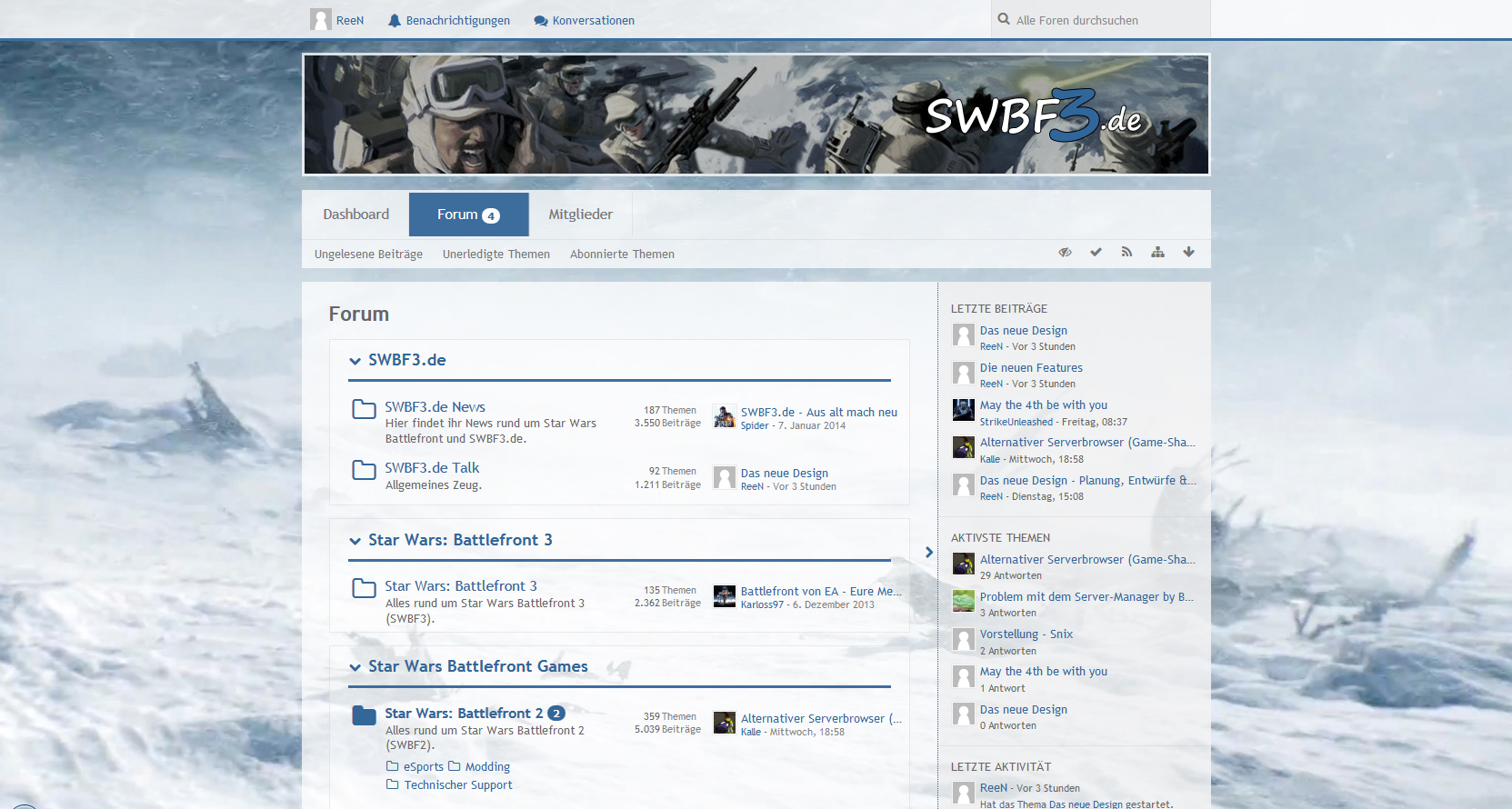Collapse Star Wars Battlefront Games category
The height and width of the screenshot is (809, 1512).
click(355, 667)
